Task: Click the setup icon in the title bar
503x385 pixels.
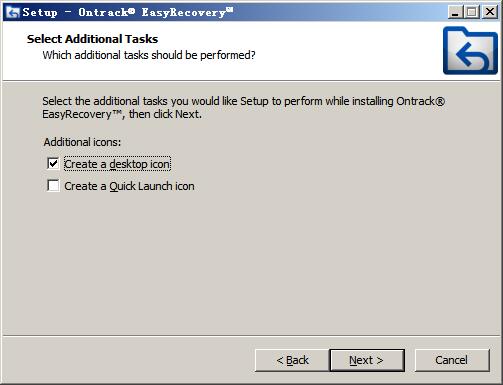Action: (x=13, y=12)
